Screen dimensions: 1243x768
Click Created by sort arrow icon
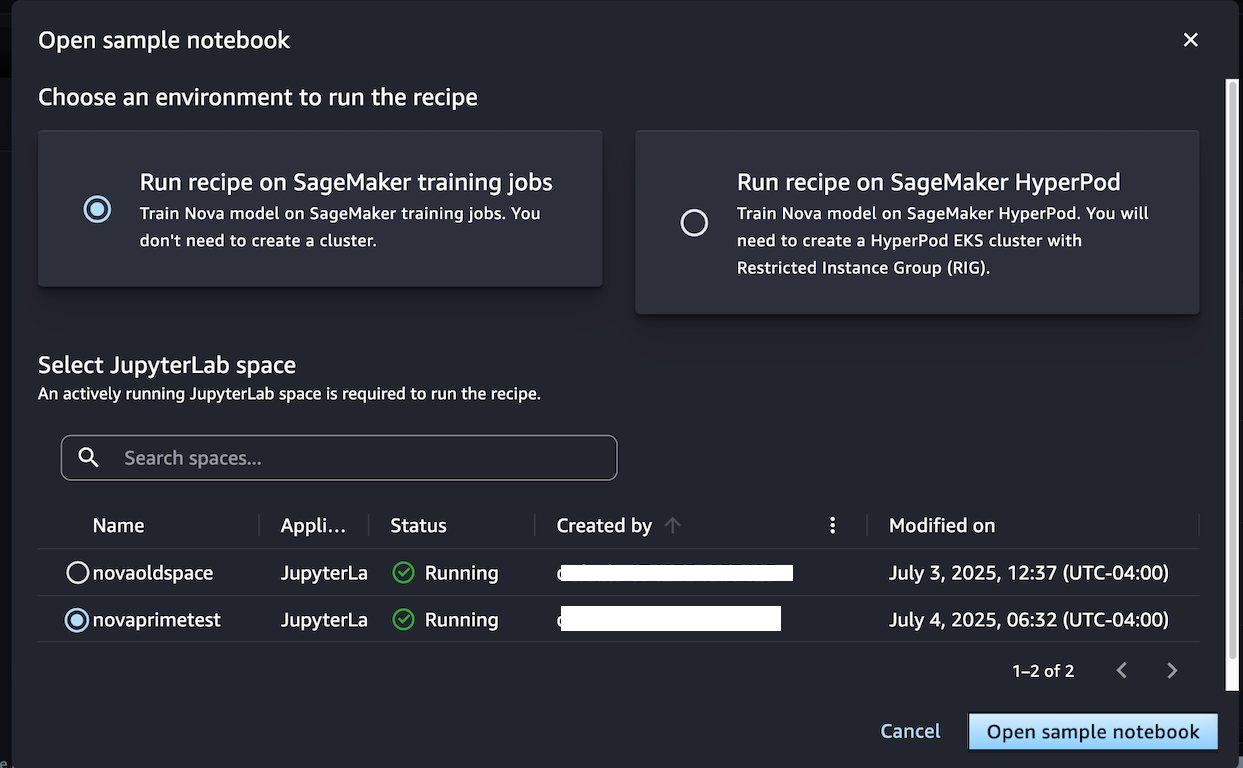tap(673, 525)
